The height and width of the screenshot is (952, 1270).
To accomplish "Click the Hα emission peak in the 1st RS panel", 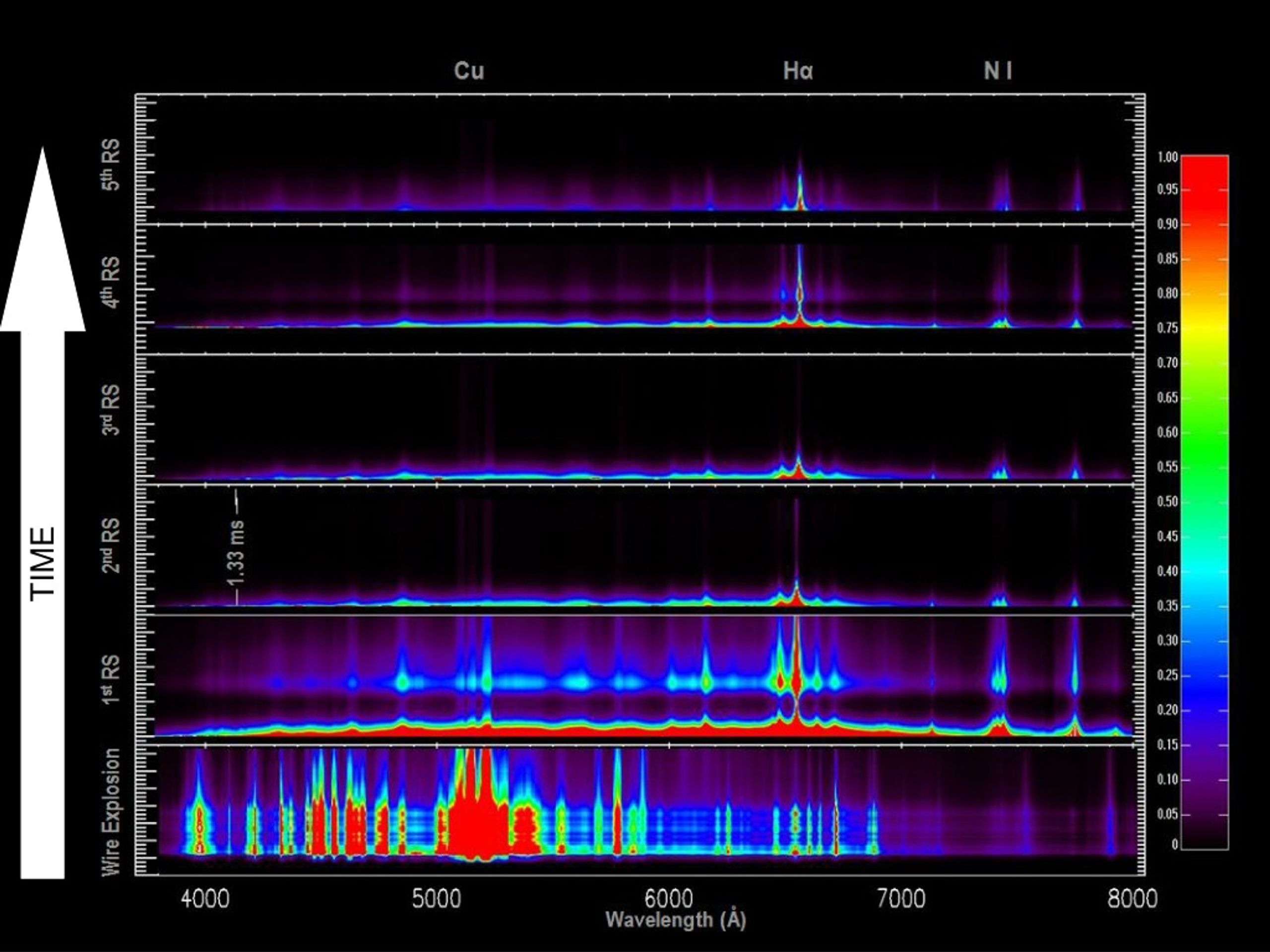I will pyautogui.click(x=796, y=677).
